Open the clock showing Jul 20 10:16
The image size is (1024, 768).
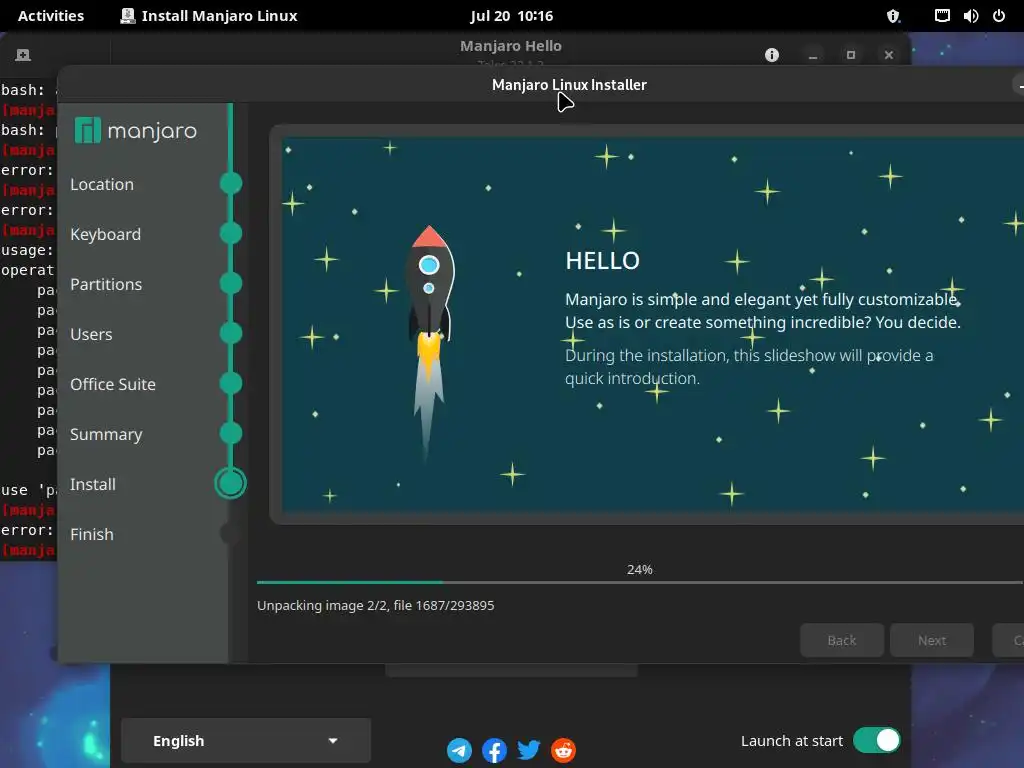[511, 16]
